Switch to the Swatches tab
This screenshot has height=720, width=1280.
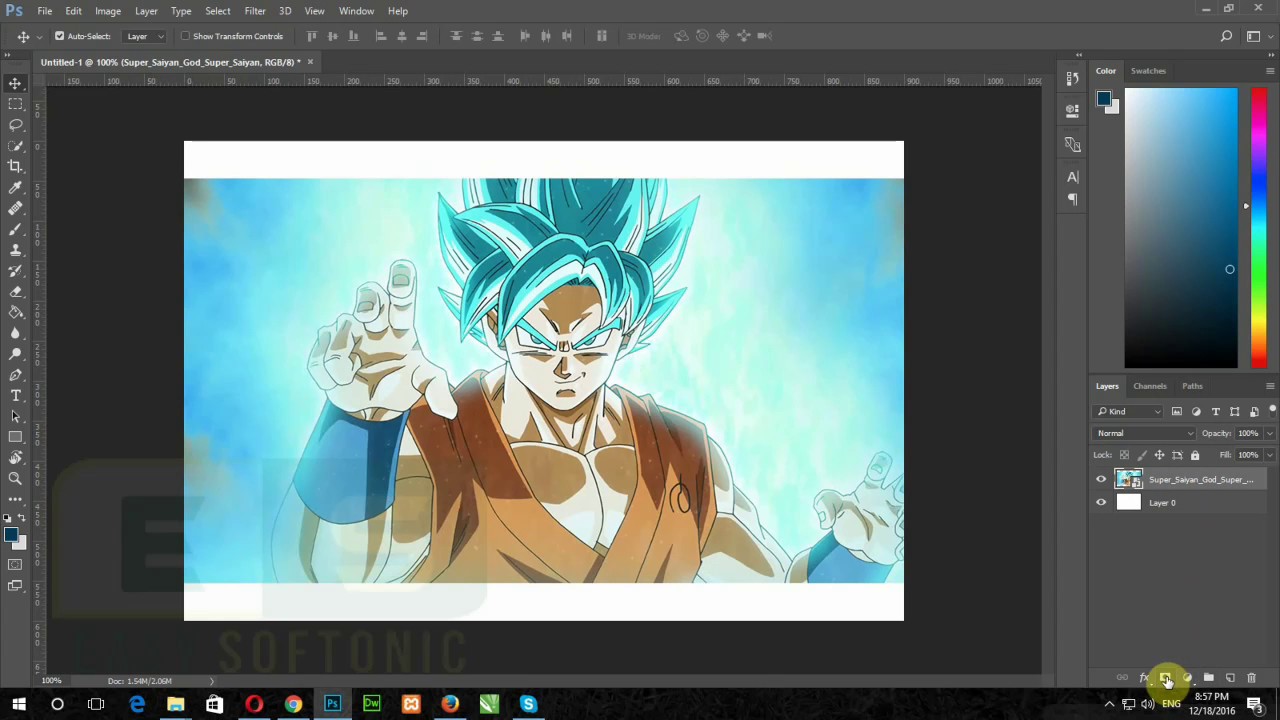point(1148,71)
